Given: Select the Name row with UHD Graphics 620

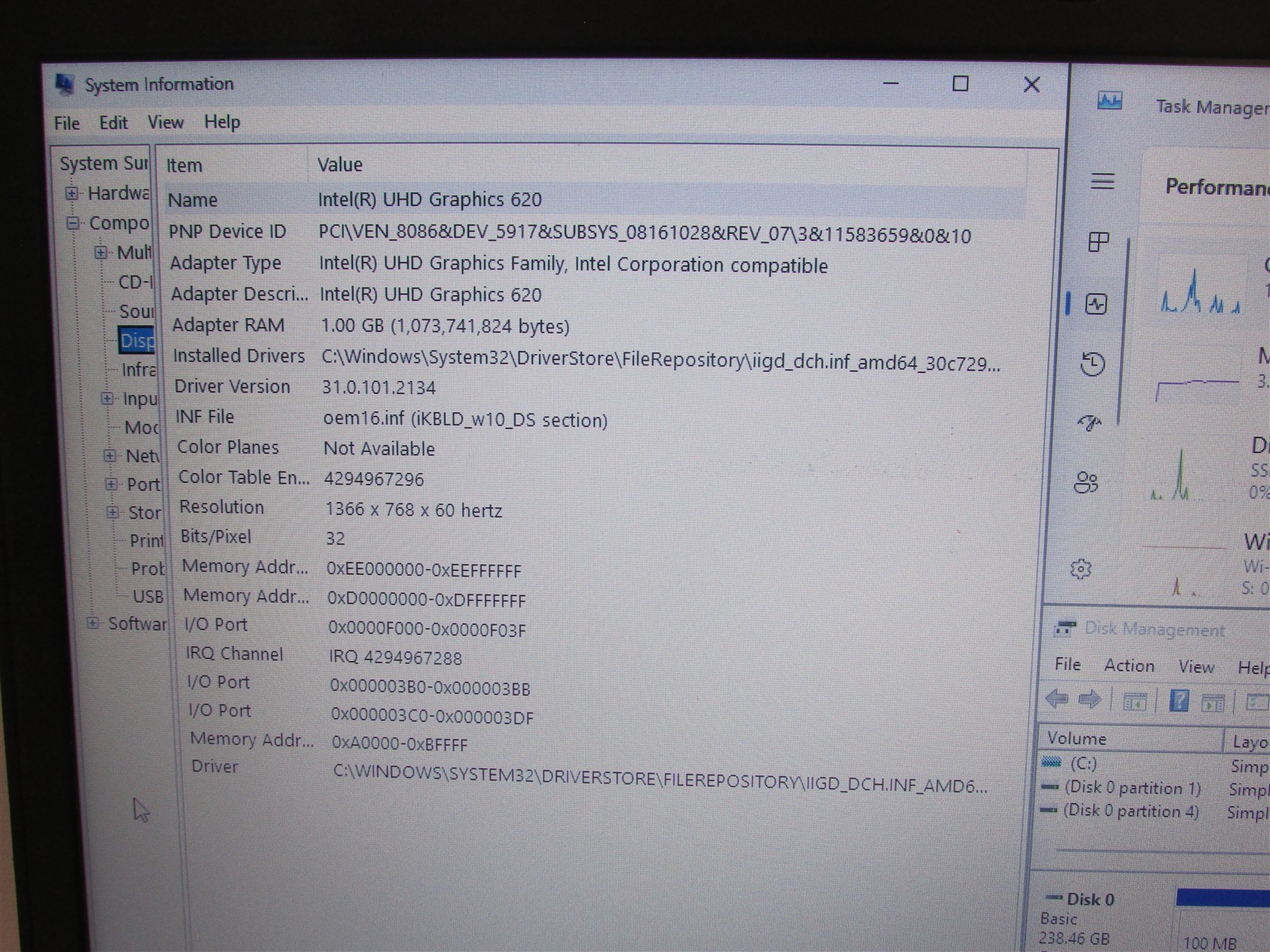Looking at the screenshot, I should pyautogui.click(x=595, y=200).
